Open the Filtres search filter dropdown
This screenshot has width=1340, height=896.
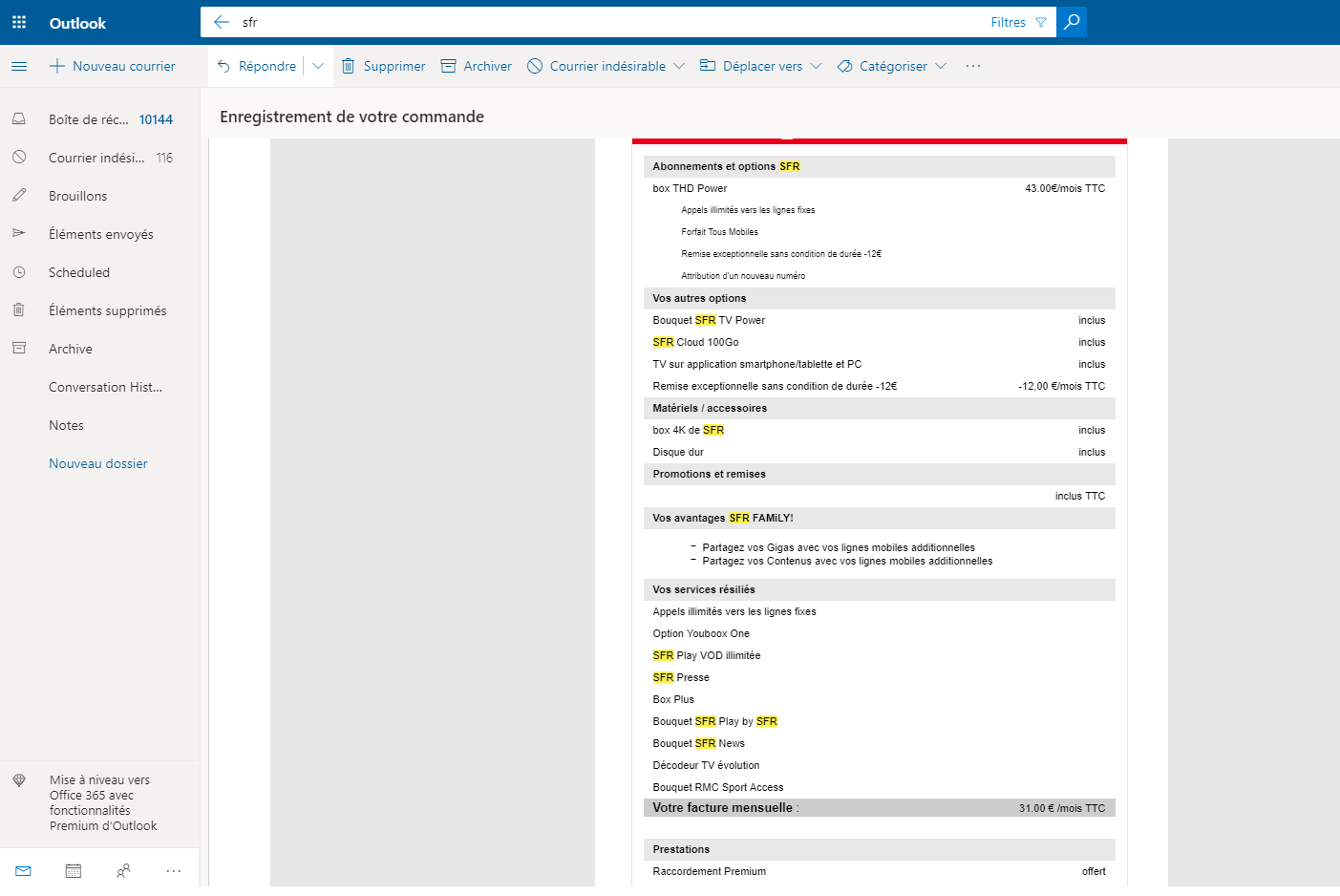tap(1018, 22)
